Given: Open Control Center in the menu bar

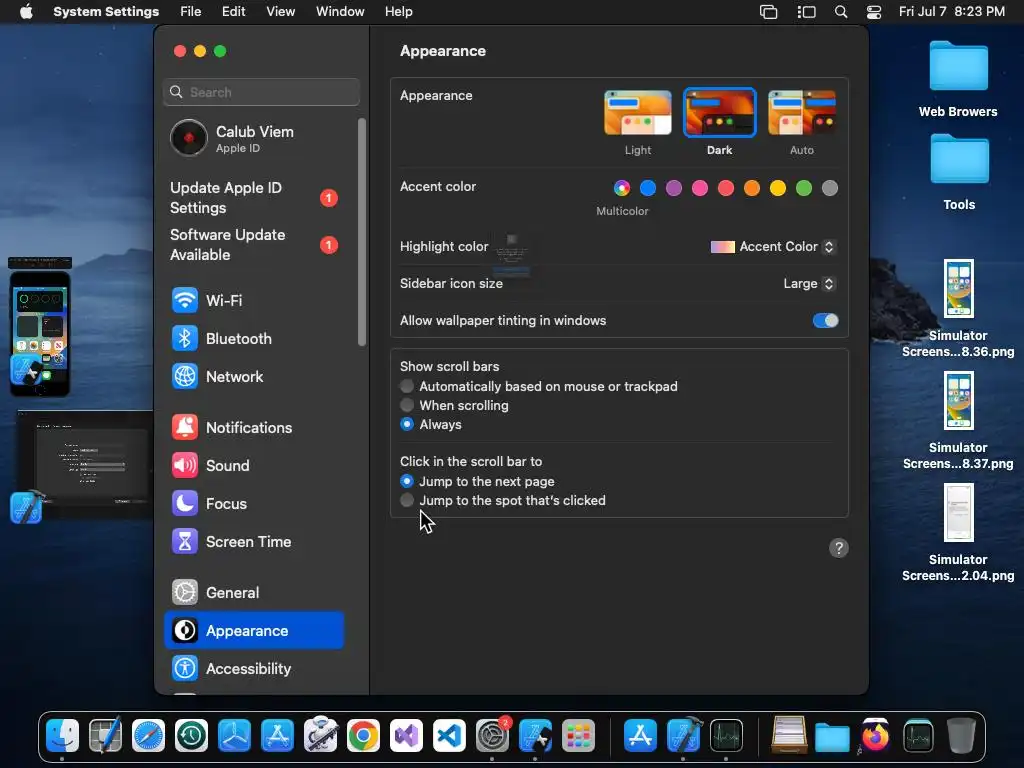Looking at the screenshot, I should pyautogui.click(x=874, y=12).
